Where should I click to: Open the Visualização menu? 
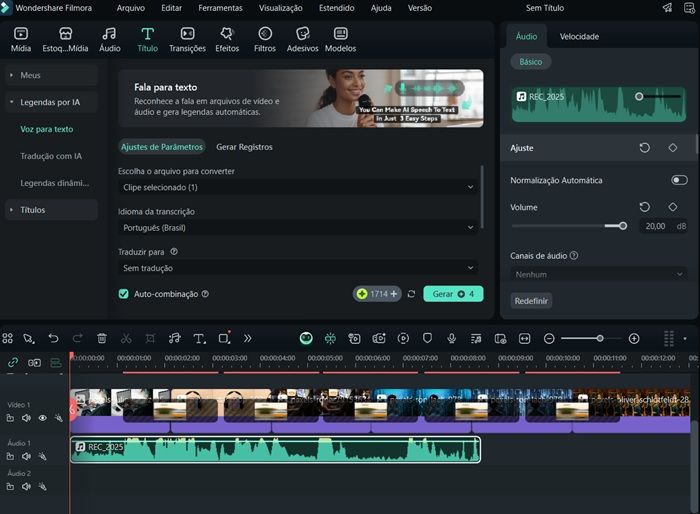pyautogui.click(x=280, y=8)
